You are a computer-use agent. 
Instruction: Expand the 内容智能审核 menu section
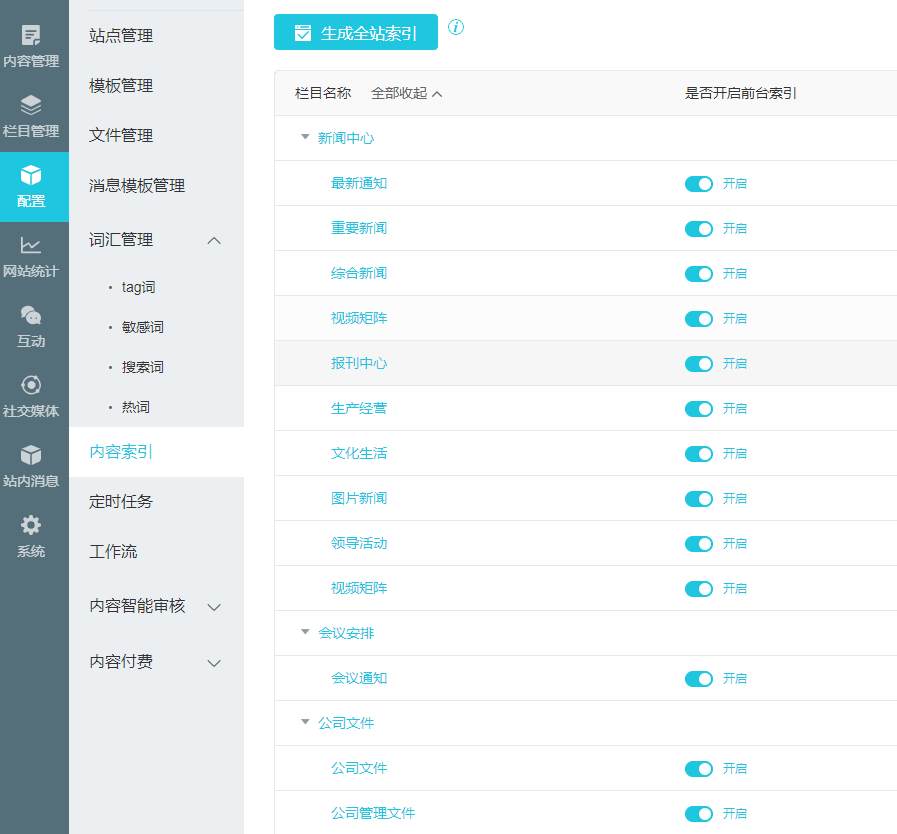(x=213, y=607)
